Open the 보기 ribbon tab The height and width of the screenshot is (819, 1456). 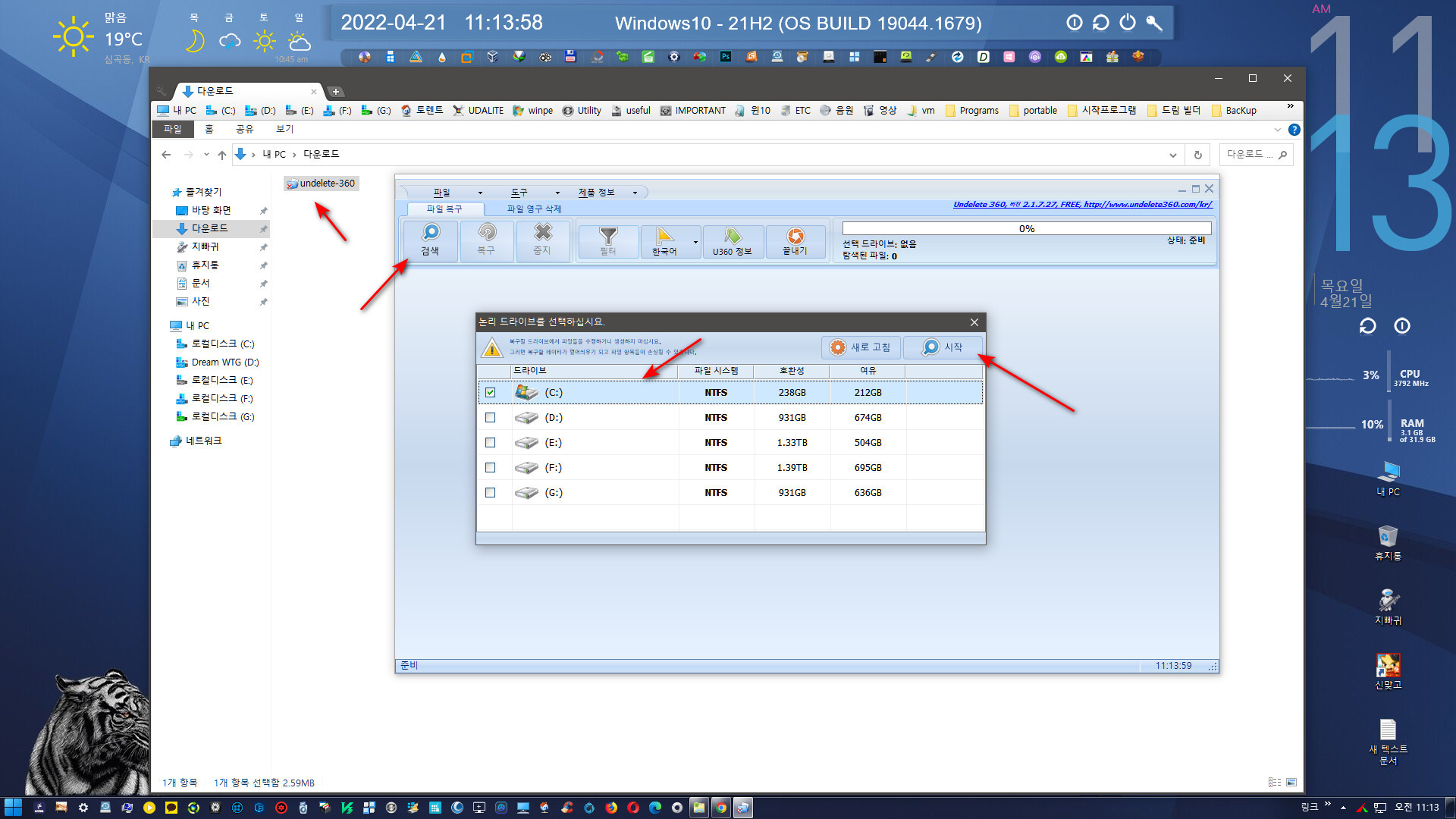click(x=284, y=130)
